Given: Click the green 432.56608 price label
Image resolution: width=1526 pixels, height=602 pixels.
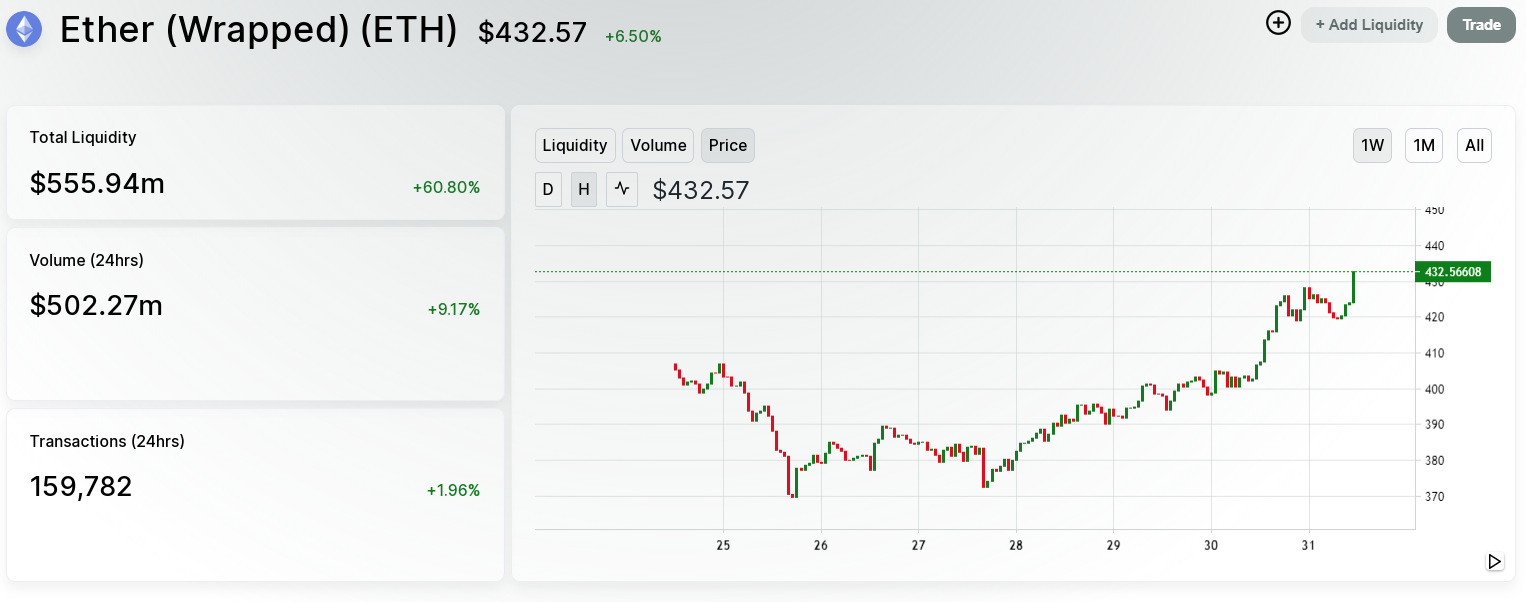Looking at the screenshot, I should (x=1453, y=272).
